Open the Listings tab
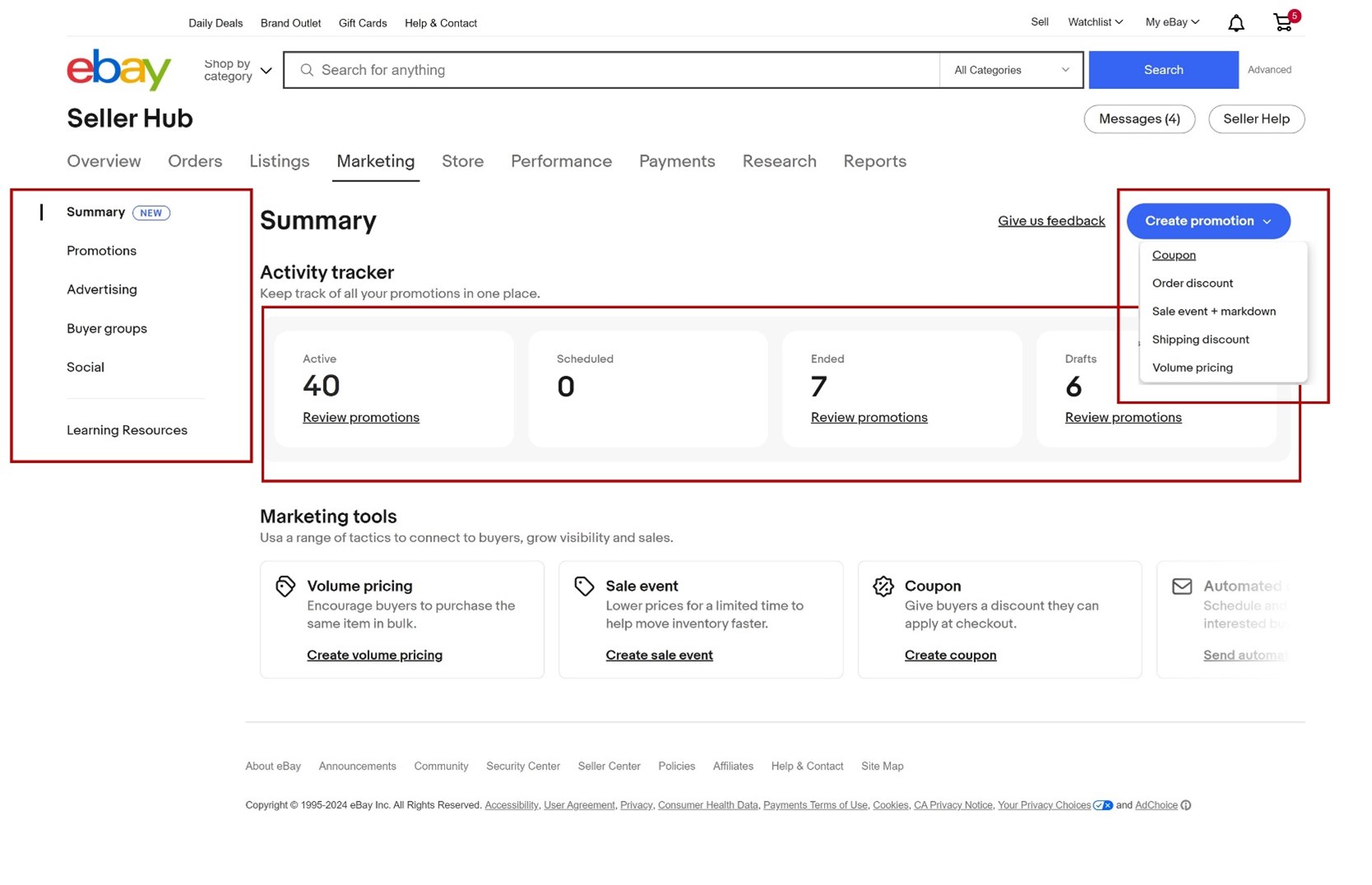 click(279, 162)
